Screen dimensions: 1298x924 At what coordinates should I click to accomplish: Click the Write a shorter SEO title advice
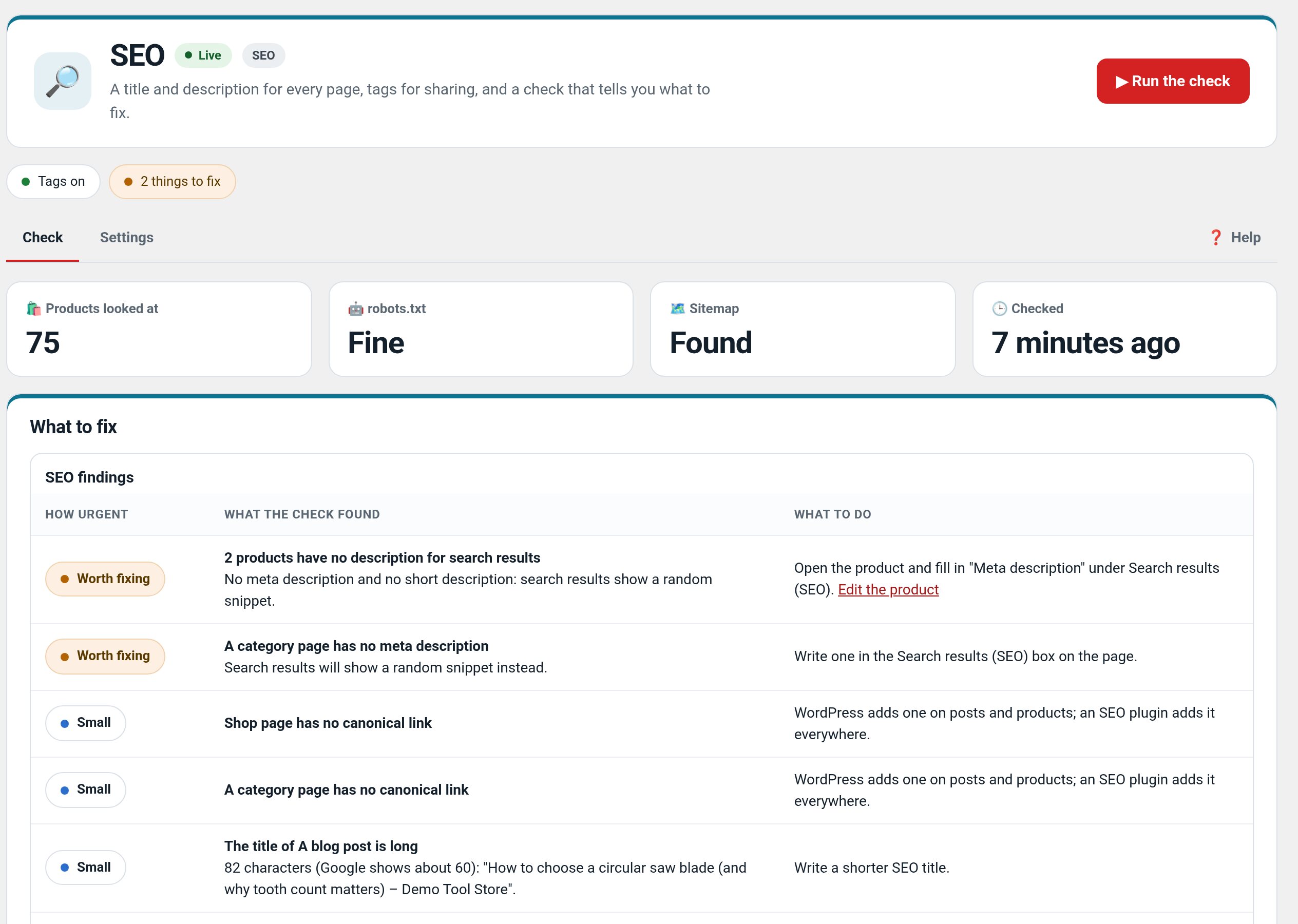(872, 868)
